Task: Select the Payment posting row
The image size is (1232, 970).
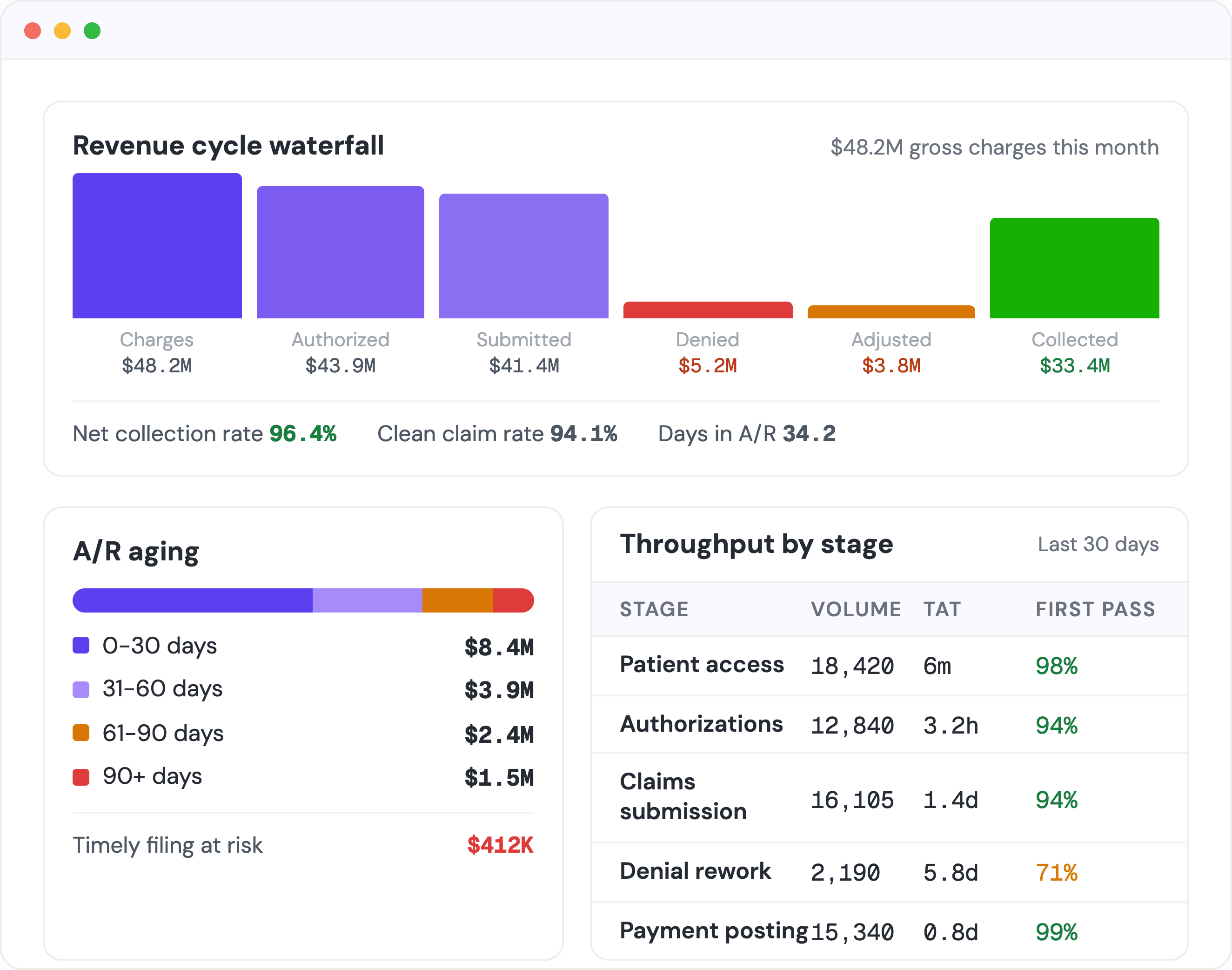Action: tap(890, 931)
